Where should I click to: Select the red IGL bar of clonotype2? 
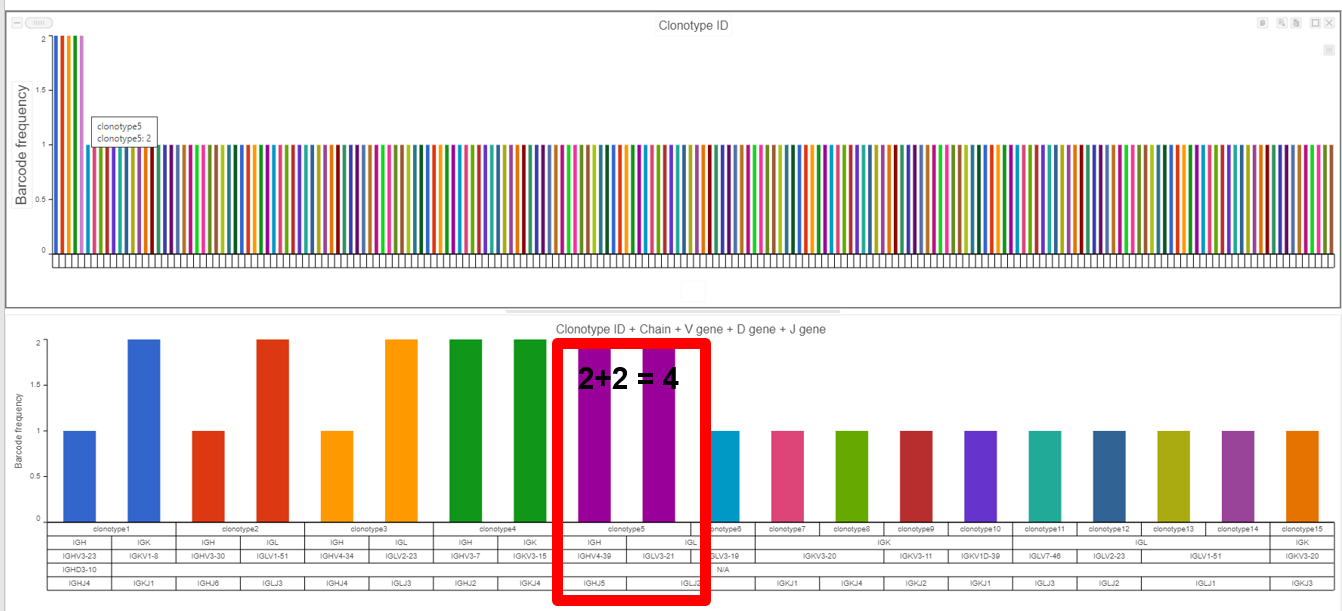[x=272, y=429]
